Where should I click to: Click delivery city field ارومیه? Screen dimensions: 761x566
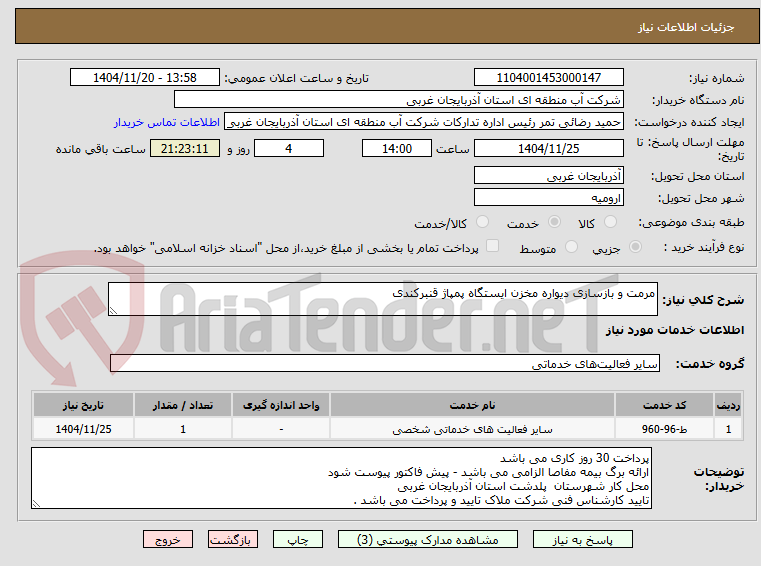point(548,198)
